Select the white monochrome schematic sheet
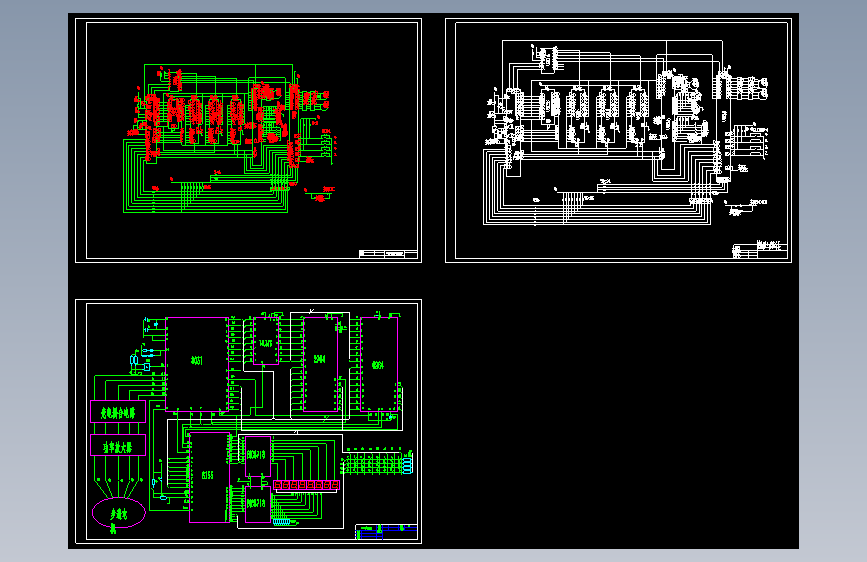This screenshot has width=867, height=562. [x=618, y=140]
